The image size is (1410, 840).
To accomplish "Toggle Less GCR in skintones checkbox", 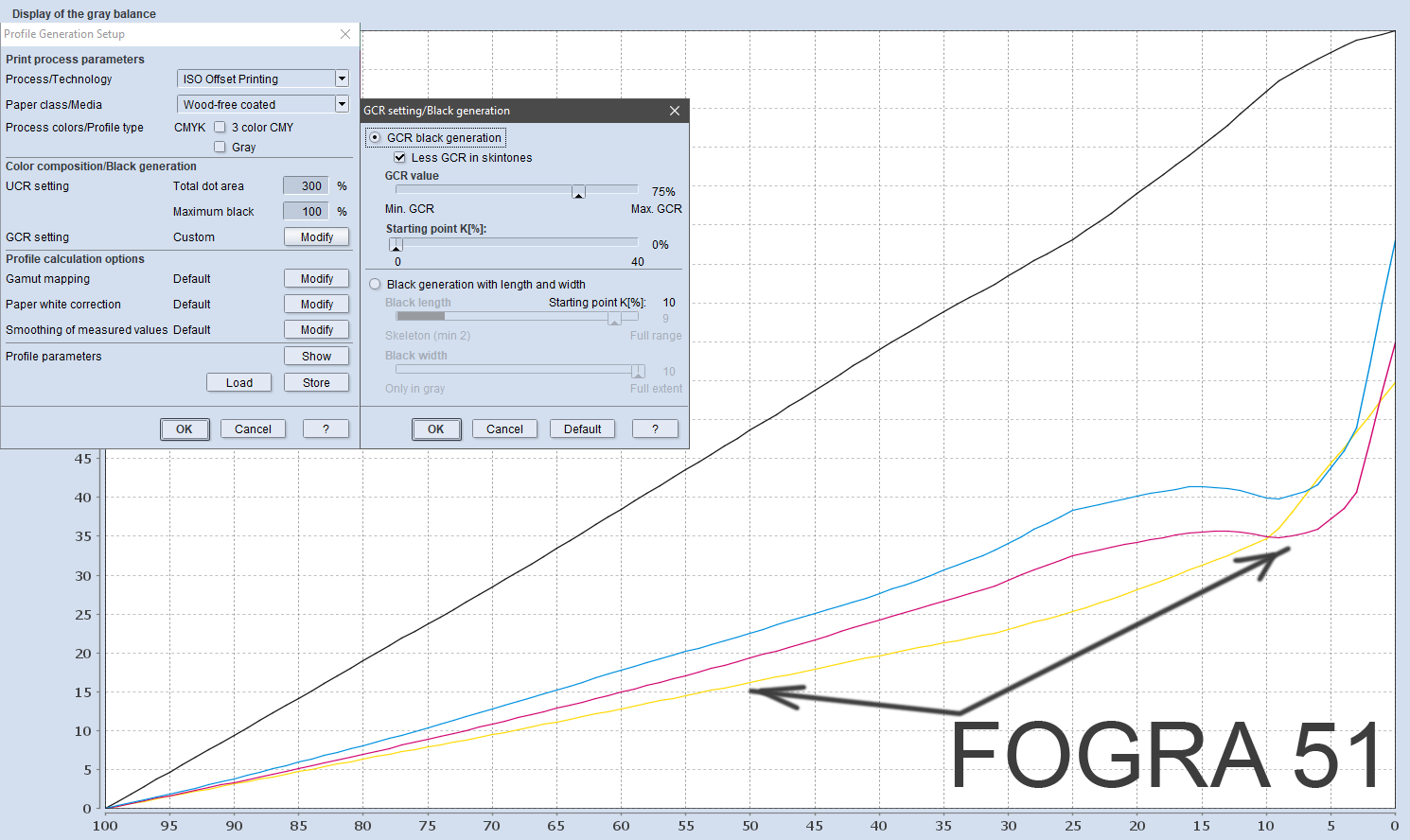I will tap(400, 158).
